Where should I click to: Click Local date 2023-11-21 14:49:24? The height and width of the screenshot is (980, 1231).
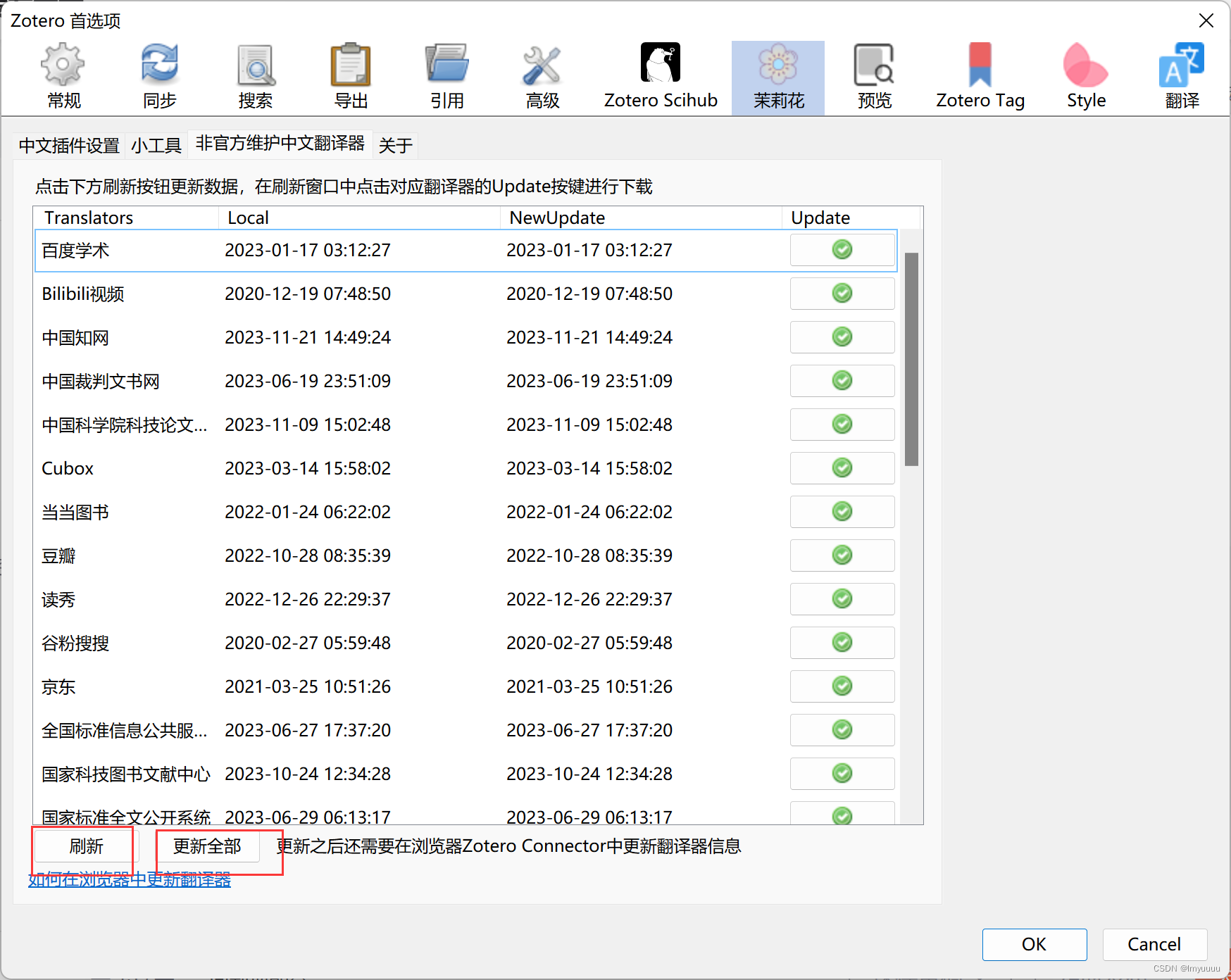308,338
